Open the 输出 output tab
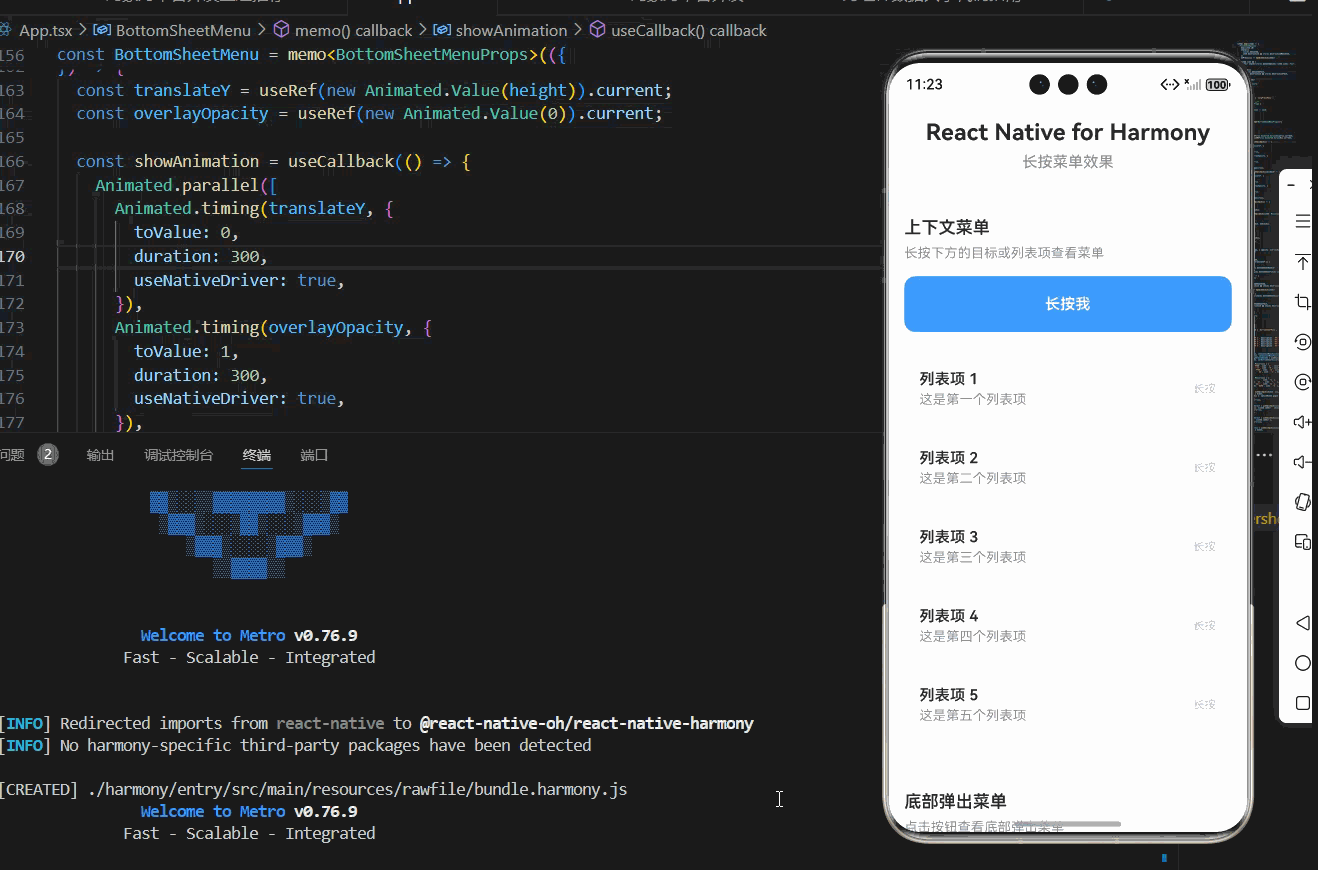 100,455
